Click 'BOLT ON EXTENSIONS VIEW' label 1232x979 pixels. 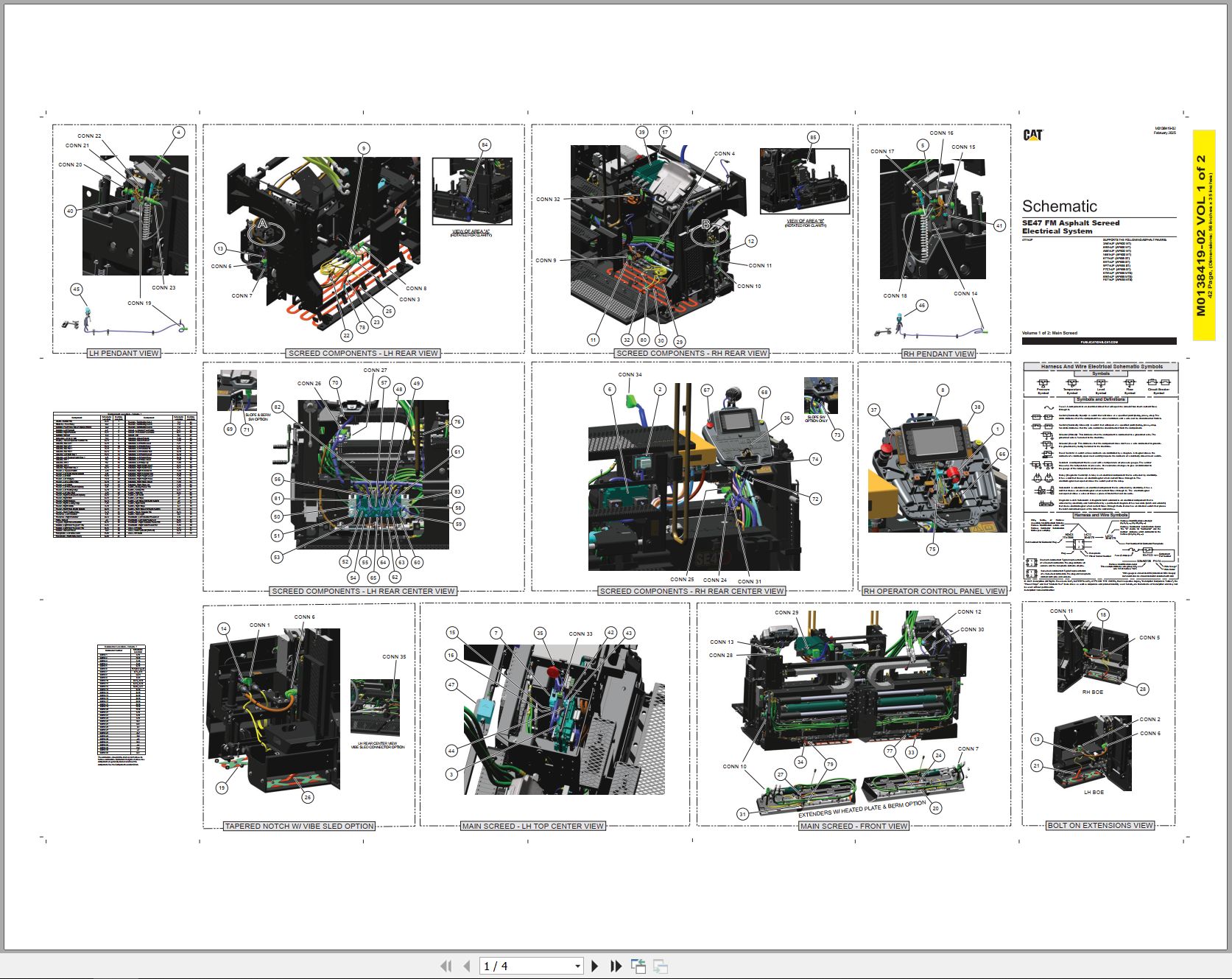click(x=1100, y=826)
